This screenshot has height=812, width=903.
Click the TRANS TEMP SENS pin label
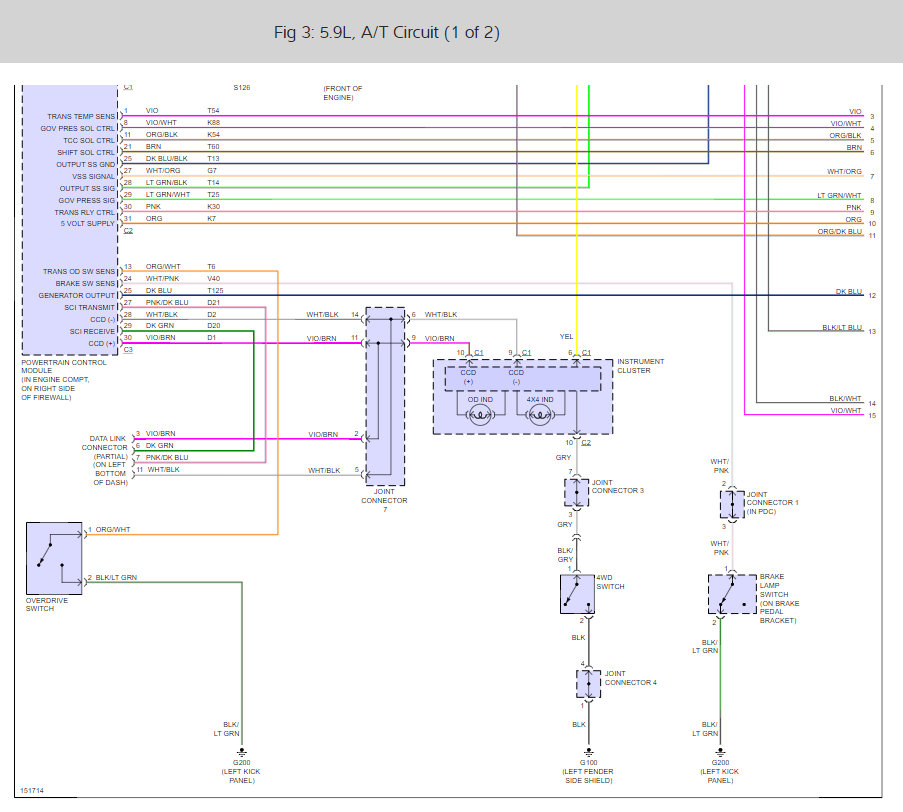[x=81, y=116]
